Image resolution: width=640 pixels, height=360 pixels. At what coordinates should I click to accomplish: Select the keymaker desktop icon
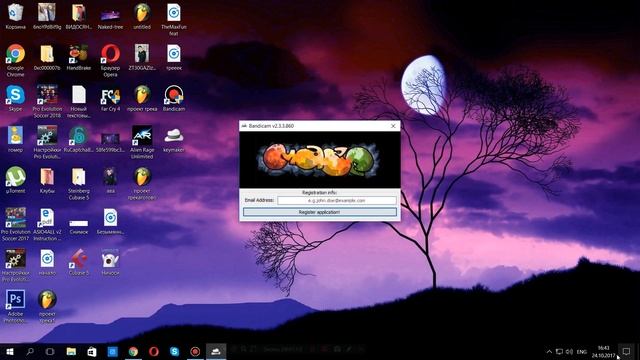[x=174, y=140]
